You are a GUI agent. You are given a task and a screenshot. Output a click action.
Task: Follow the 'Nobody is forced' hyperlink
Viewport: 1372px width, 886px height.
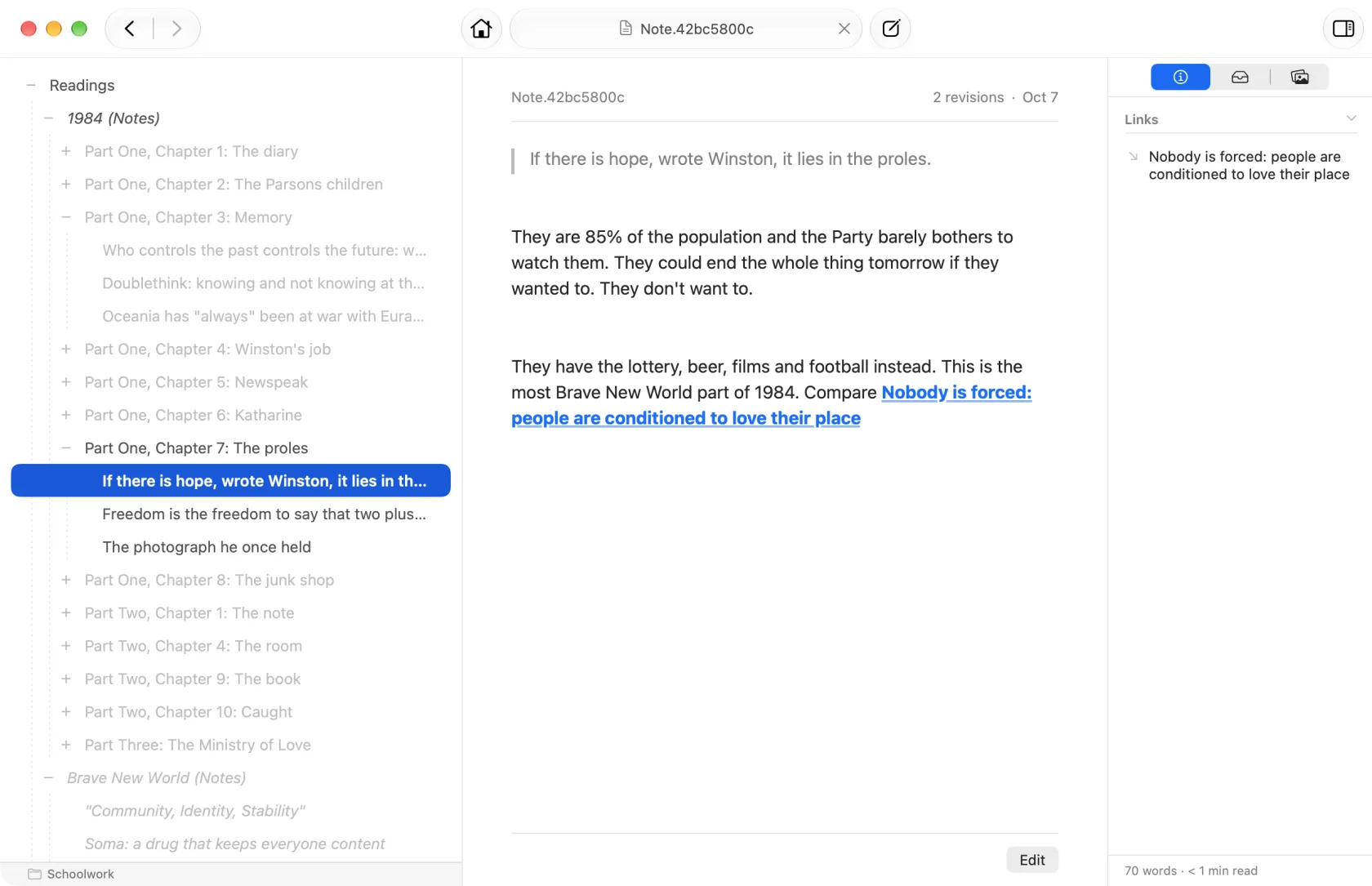point(771,405)
